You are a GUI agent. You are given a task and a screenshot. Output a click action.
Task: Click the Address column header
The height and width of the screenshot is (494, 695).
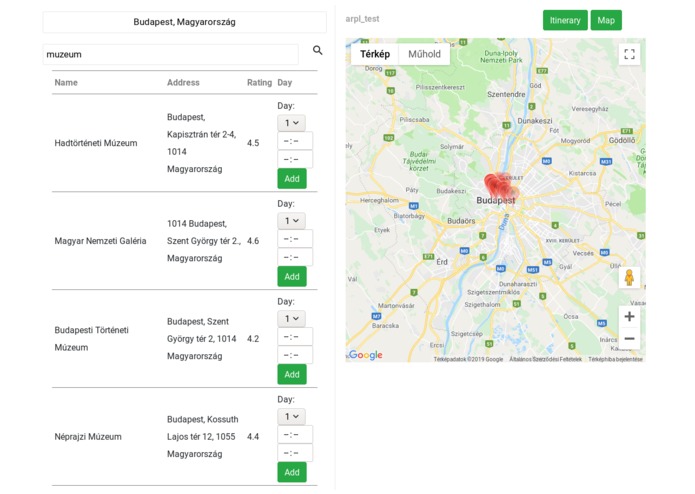pos(183,82)
